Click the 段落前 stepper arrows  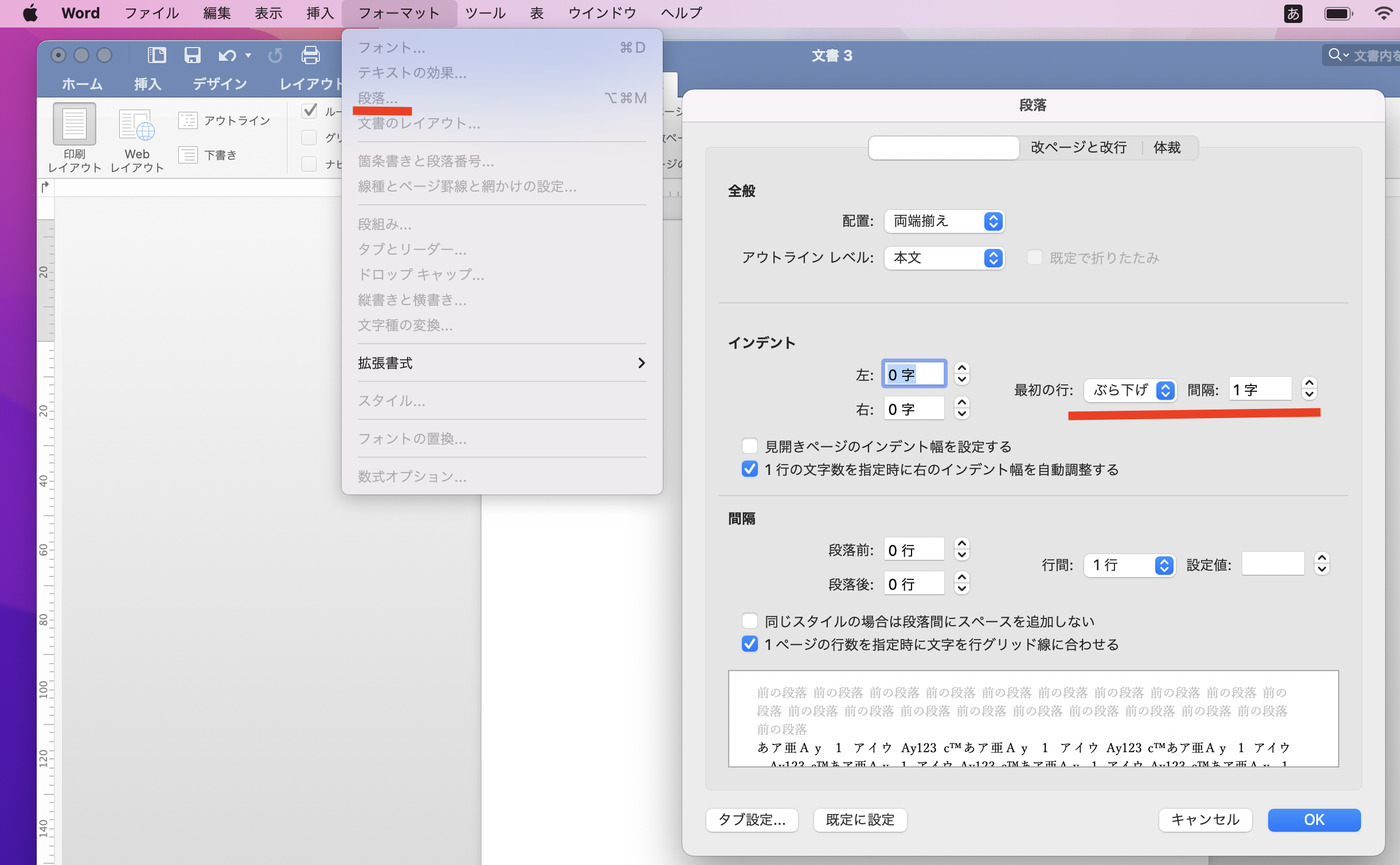(962, 549)
